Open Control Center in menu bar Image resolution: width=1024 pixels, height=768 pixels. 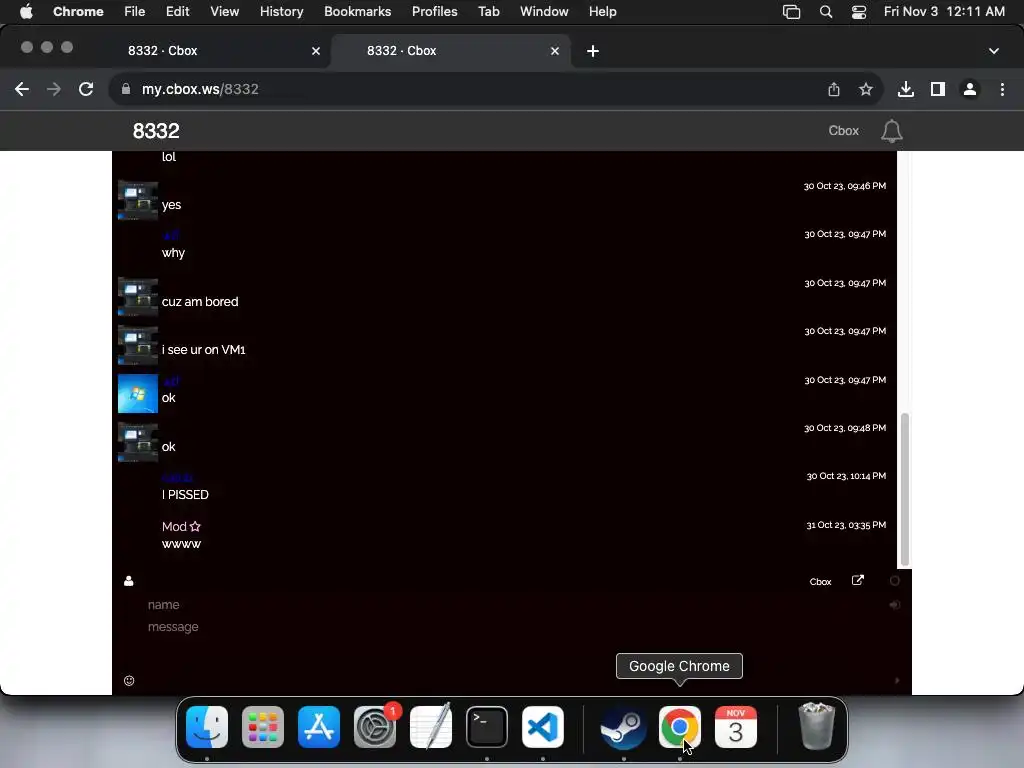click(859, 11)
